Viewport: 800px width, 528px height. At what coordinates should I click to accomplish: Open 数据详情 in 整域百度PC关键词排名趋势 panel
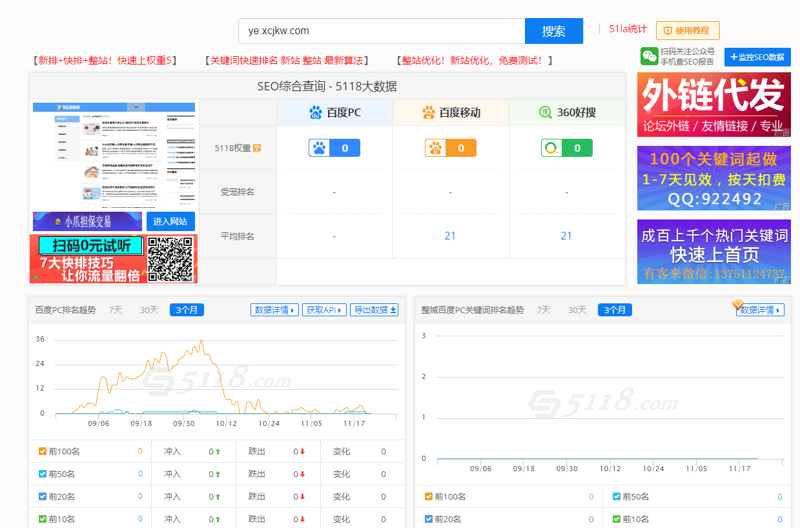pyautogui.click(x=760, y=310)
